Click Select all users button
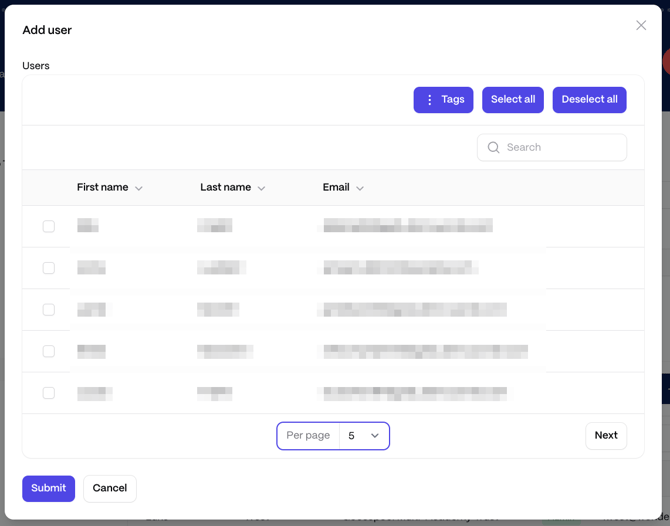Image resolution: width=670 pixels, height=526 pixels. point(513,100)
